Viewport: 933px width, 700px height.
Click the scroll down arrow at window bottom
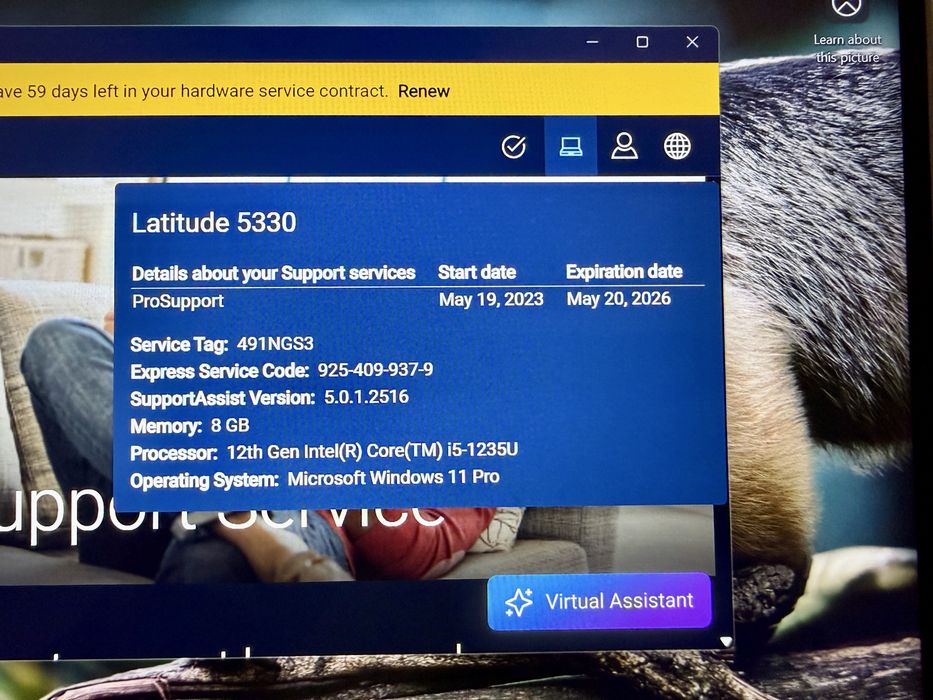pyautogui.click(x=725, y=642)
